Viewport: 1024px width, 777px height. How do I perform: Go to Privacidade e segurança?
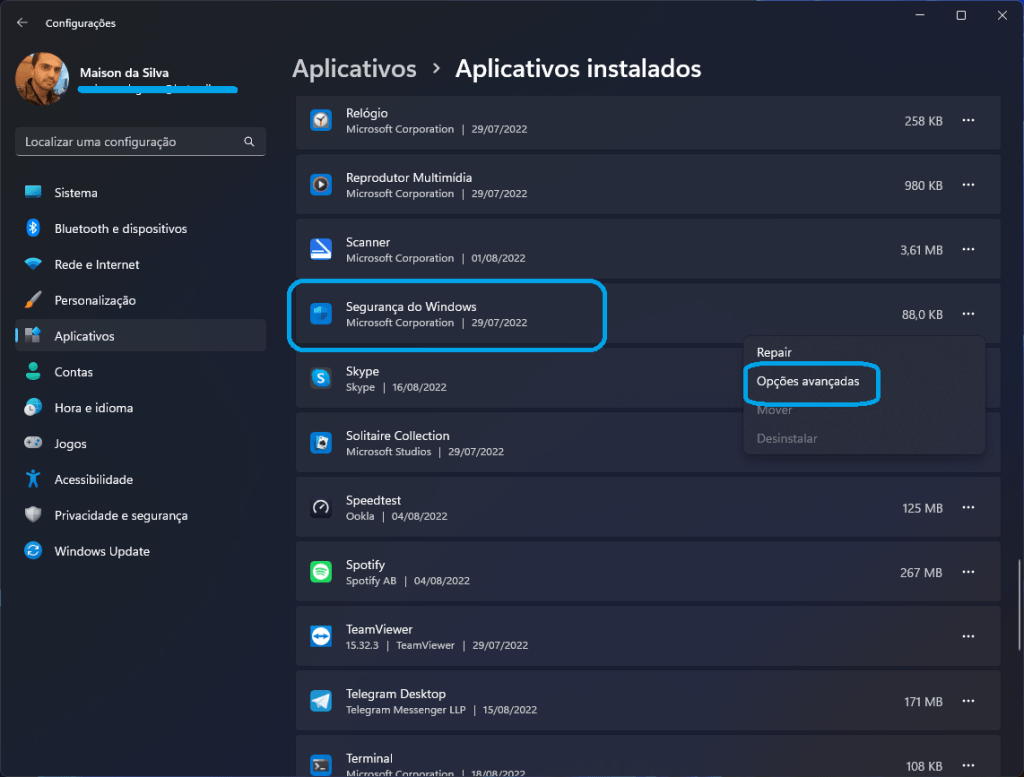click(x=140, y=516)
